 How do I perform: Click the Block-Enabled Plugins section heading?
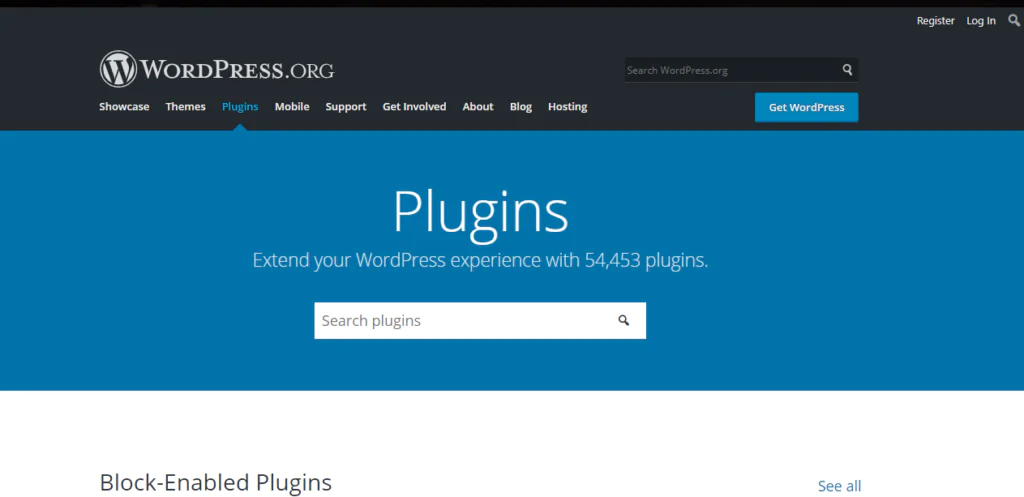click(x=216, y=483)
